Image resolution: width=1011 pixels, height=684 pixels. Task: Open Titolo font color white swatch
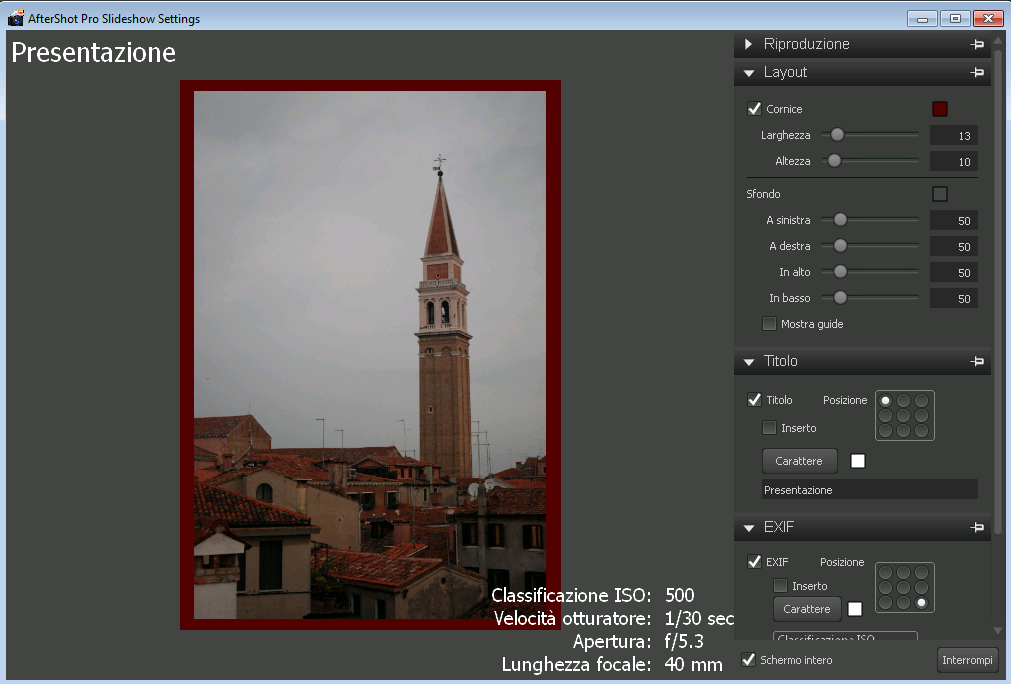pos(857,461)
